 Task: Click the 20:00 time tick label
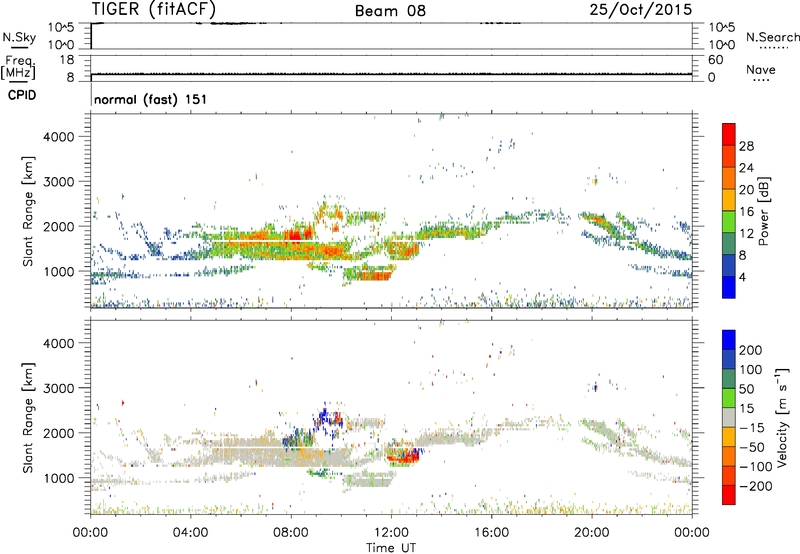pos(591,533)
